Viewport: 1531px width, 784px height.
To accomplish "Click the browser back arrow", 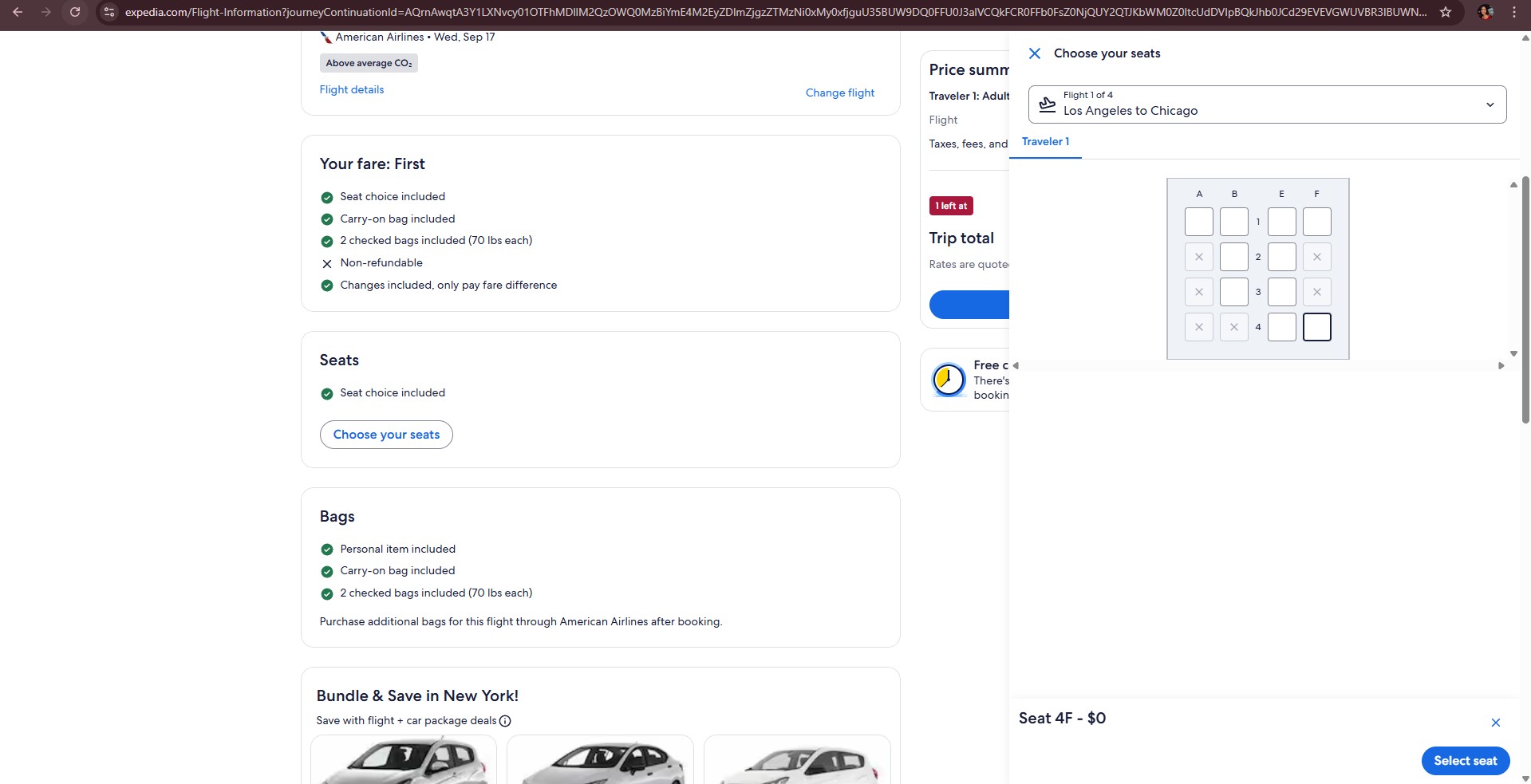I will point(18,12).
